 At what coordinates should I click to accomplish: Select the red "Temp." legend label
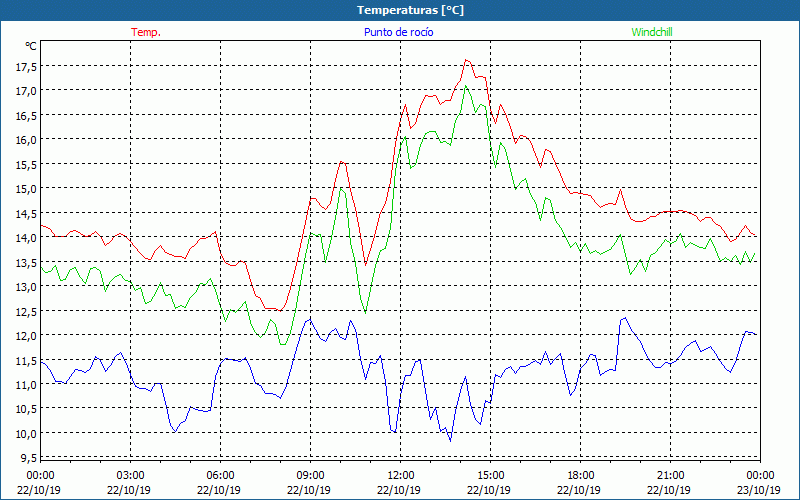pyautogui.click(x=146, y=32)
